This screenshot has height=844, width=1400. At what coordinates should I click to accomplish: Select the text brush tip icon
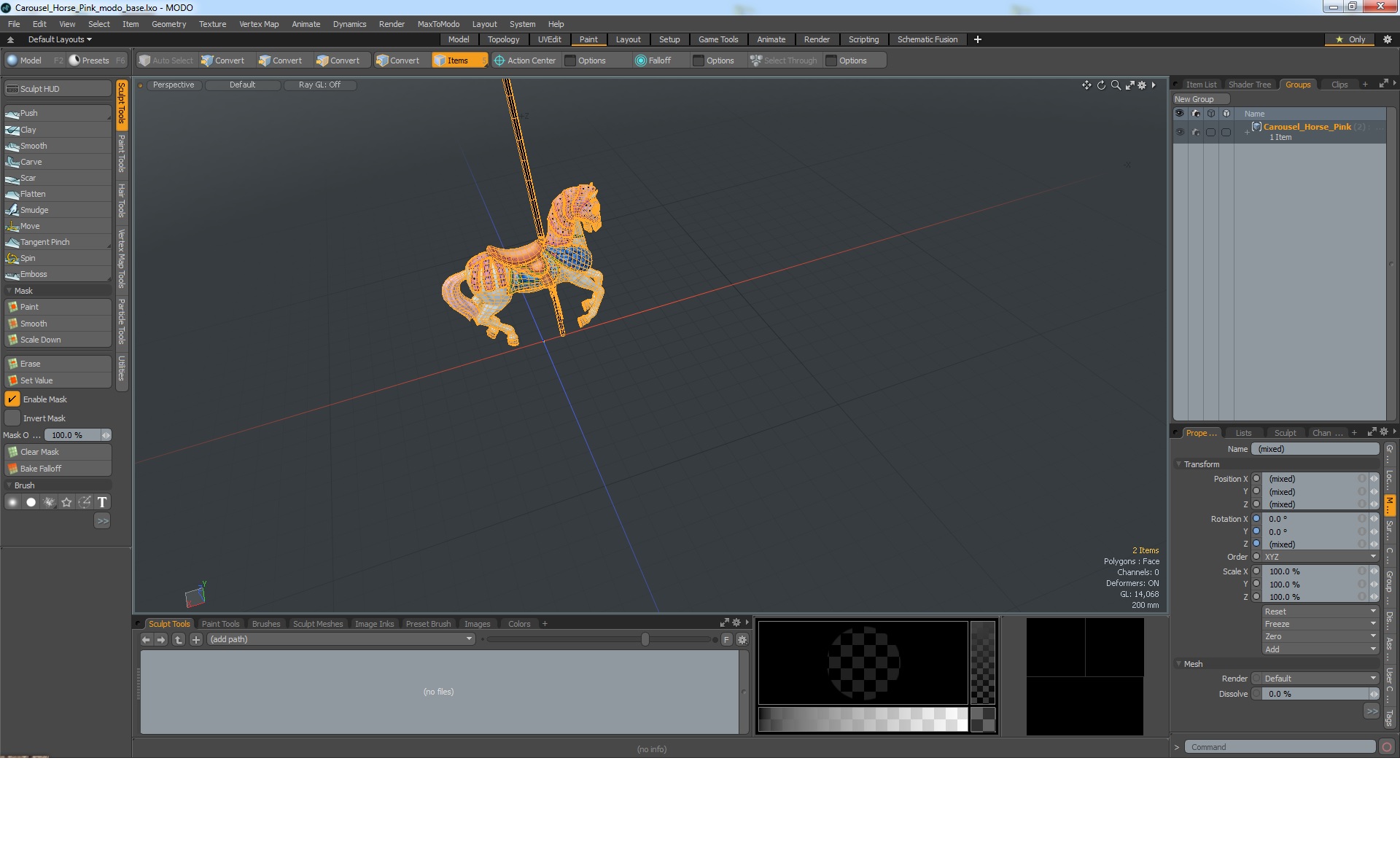tap(102, 502)
